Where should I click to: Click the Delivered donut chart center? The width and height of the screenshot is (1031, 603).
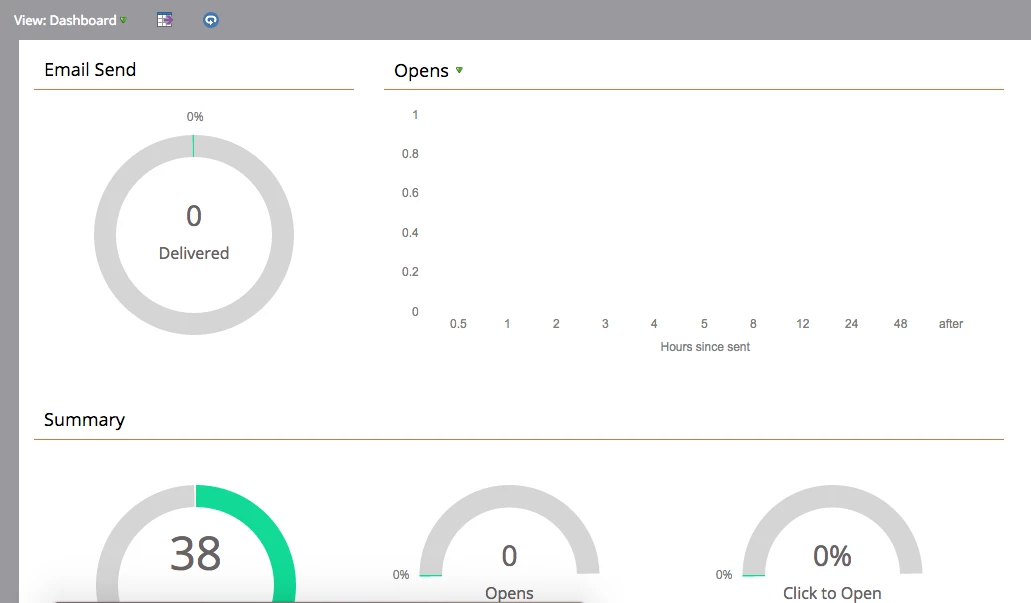pos(194,235)
